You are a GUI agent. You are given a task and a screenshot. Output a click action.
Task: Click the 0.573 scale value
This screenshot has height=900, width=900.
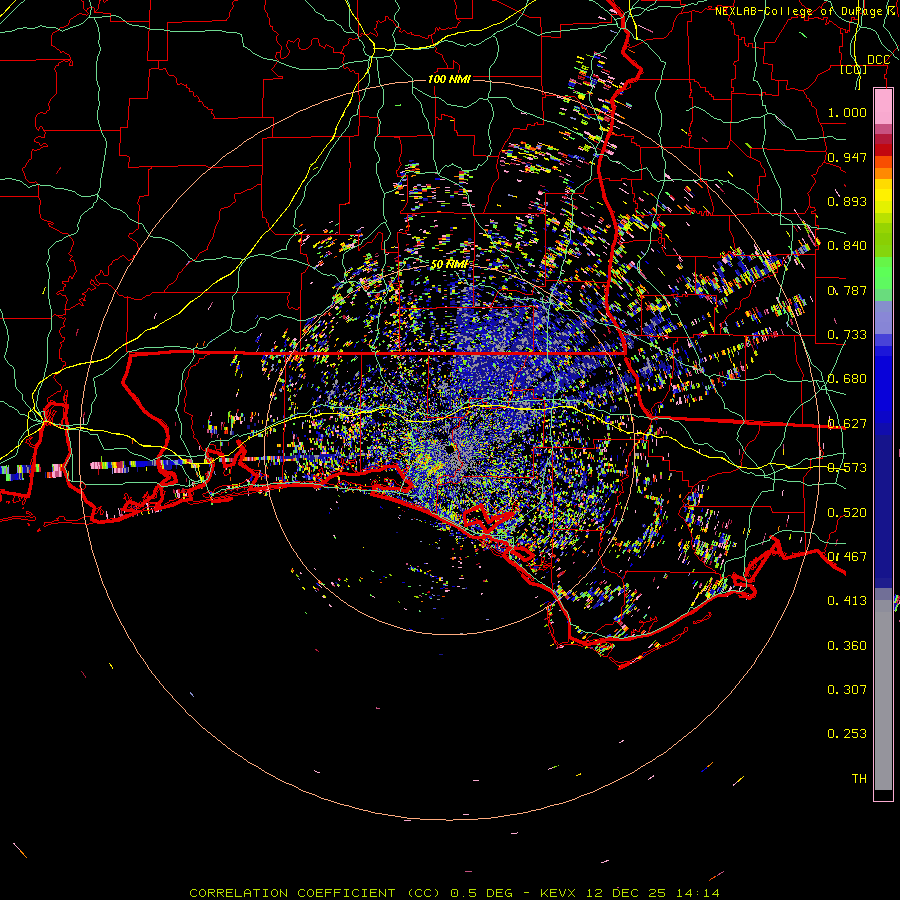847,468
